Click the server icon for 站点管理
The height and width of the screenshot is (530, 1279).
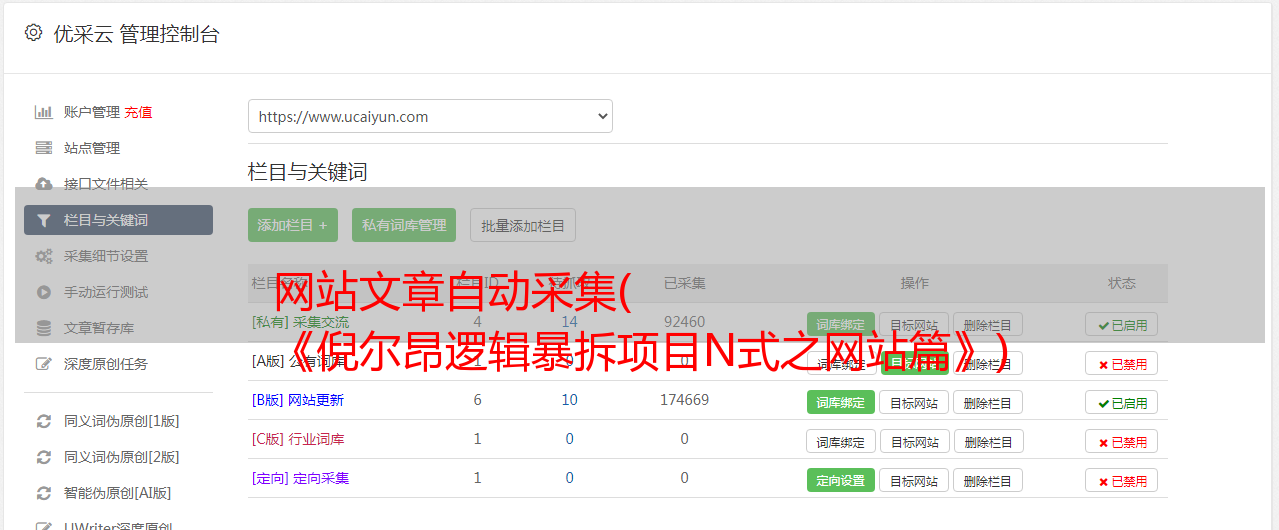click(x=43, y=148)
